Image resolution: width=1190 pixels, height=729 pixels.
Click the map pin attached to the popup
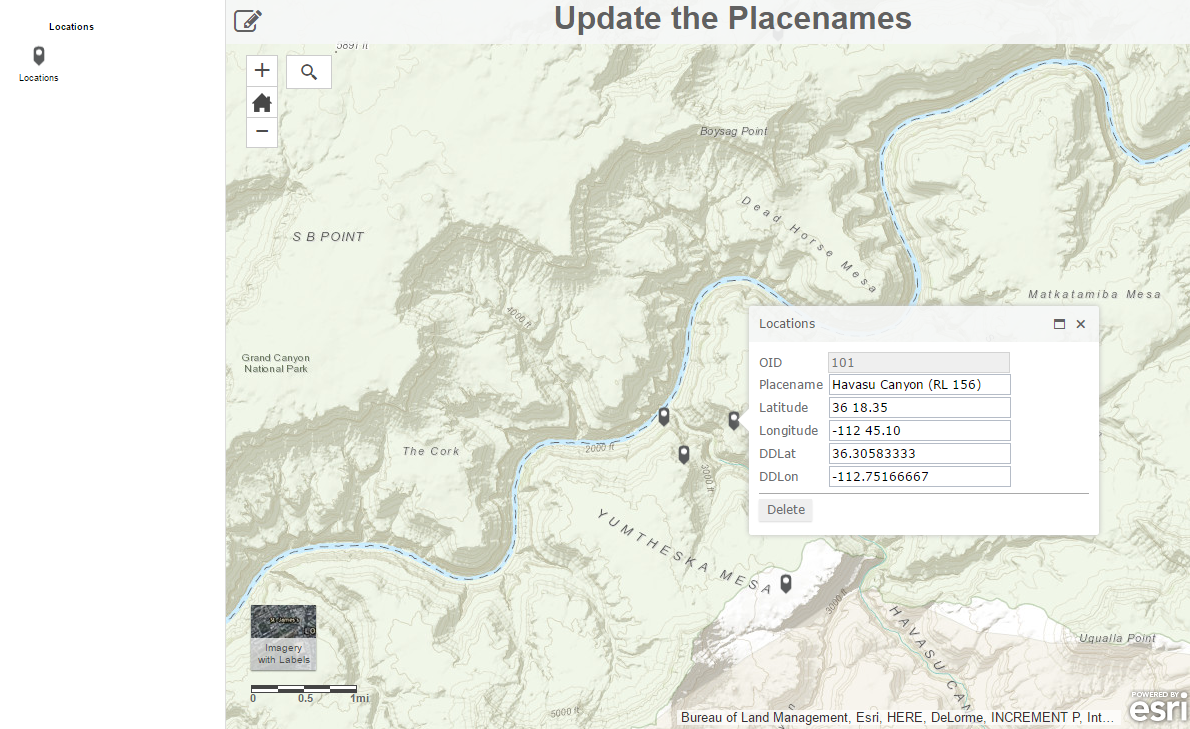[734, 420]
